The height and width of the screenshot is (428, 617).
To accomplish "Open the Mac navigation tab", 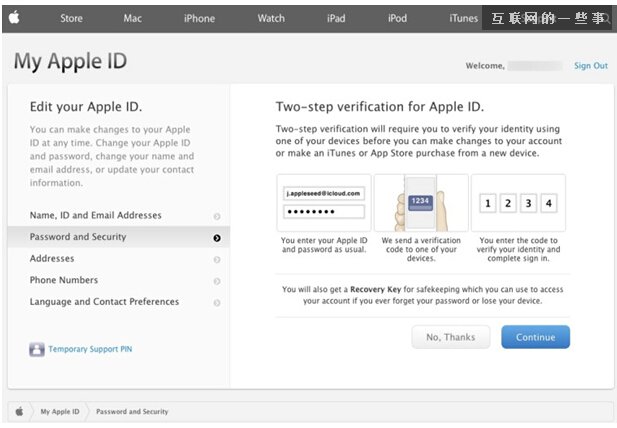I will point(133,18).
